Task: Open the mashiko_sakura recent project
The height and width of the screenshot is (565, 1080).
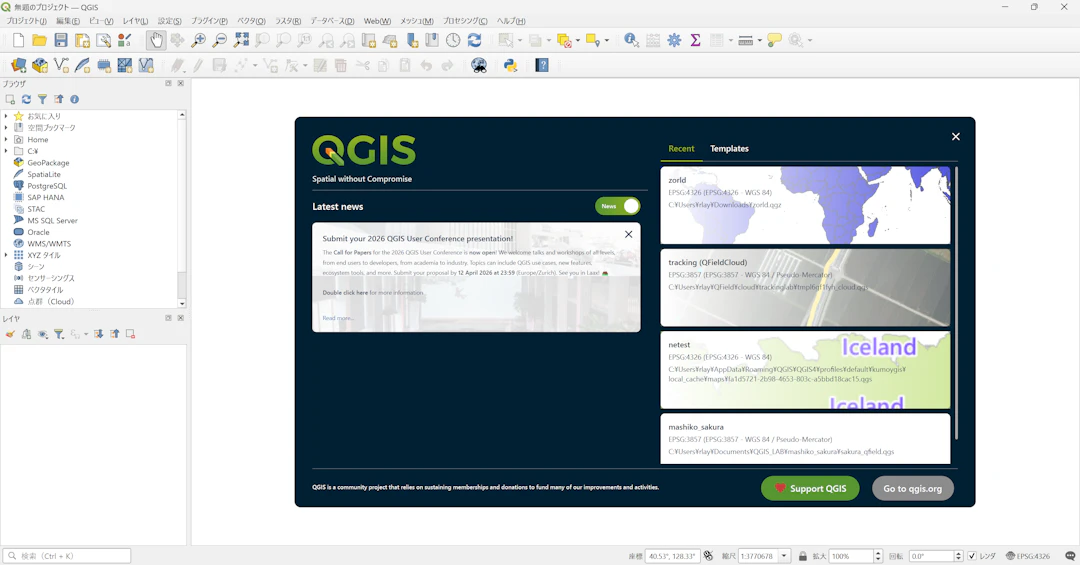Action: tap(805, 439)
